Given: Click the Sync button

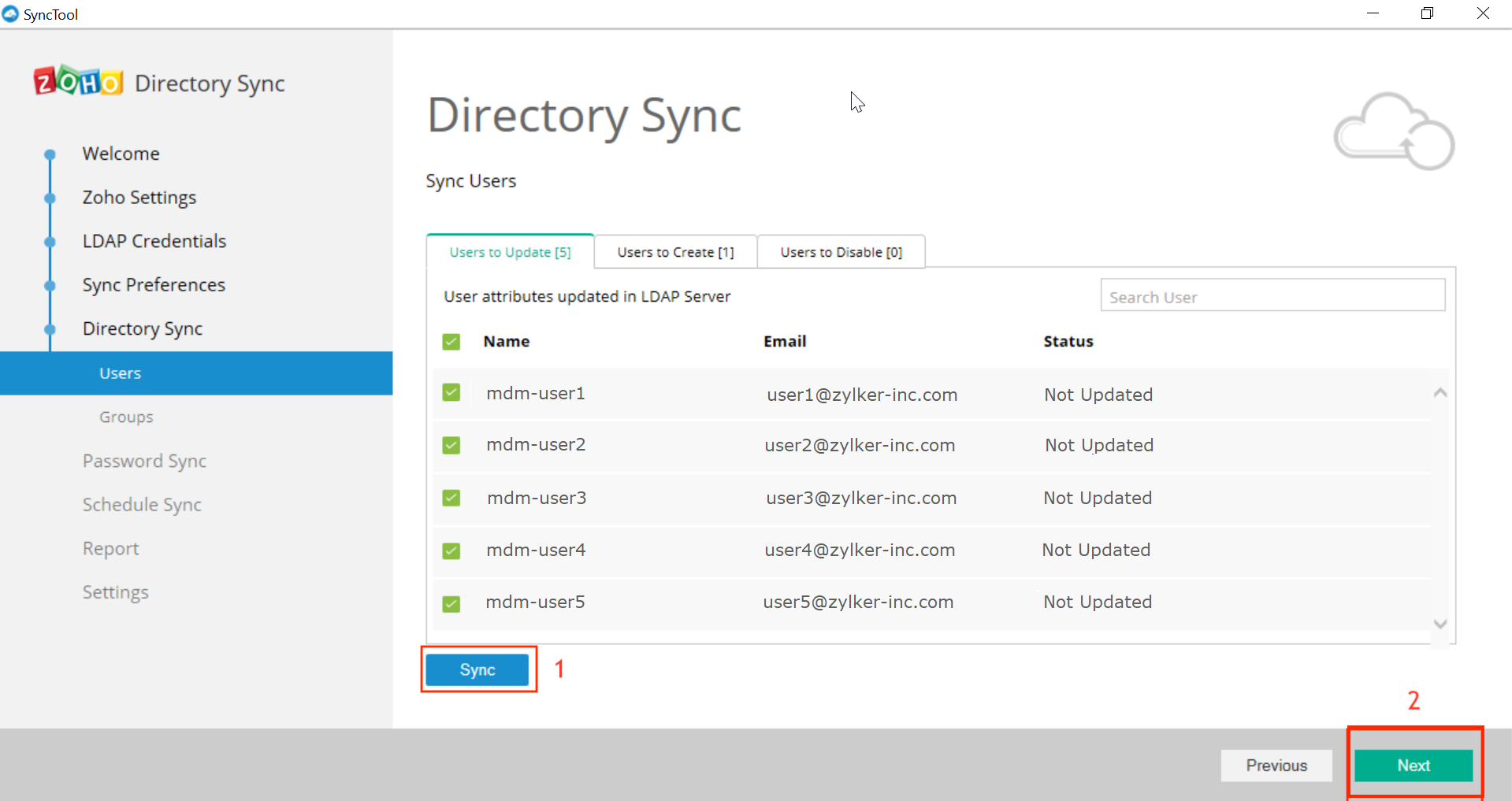Looking at the screenshot, I should click(477, 669).
